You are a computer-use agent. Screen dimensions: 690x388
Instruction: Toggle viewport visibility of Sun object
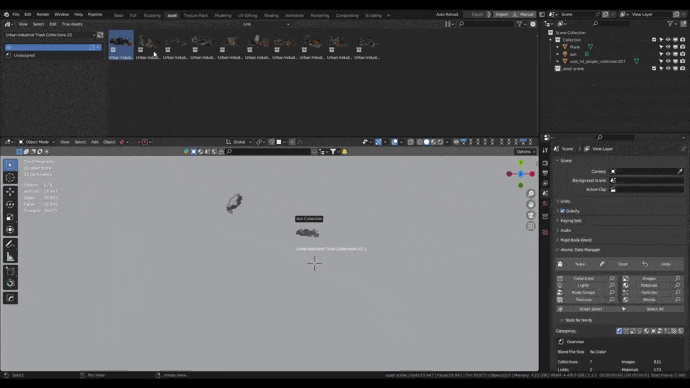point(668,54)
